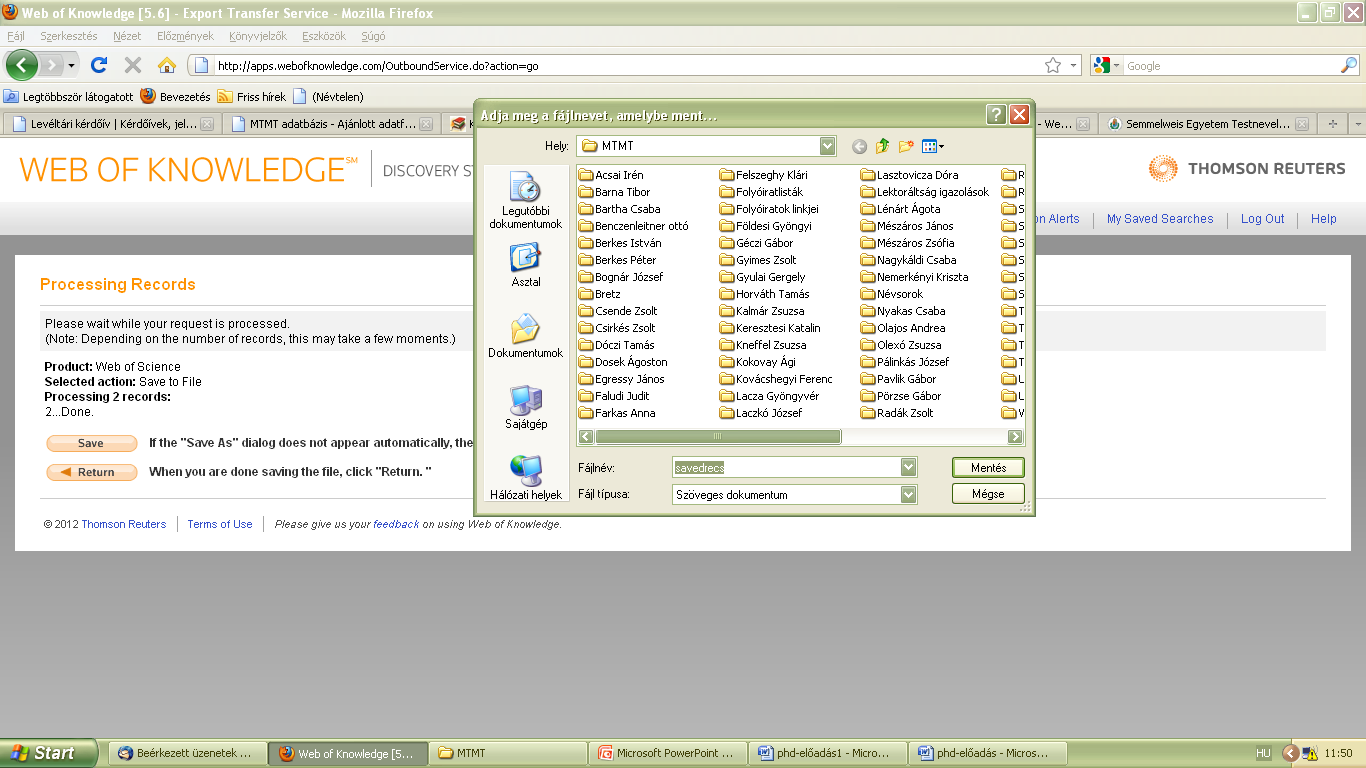
Task: Open the Eszközök menu
Action: 324,36
